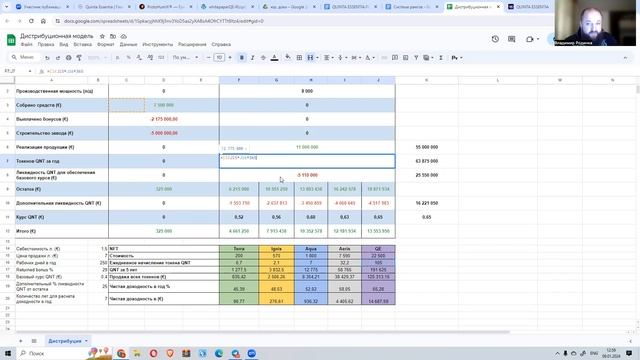The height and width of the screenshot is (360, 640).
Task: Toggle Strikethrough formatting
Action: point(263,58)
